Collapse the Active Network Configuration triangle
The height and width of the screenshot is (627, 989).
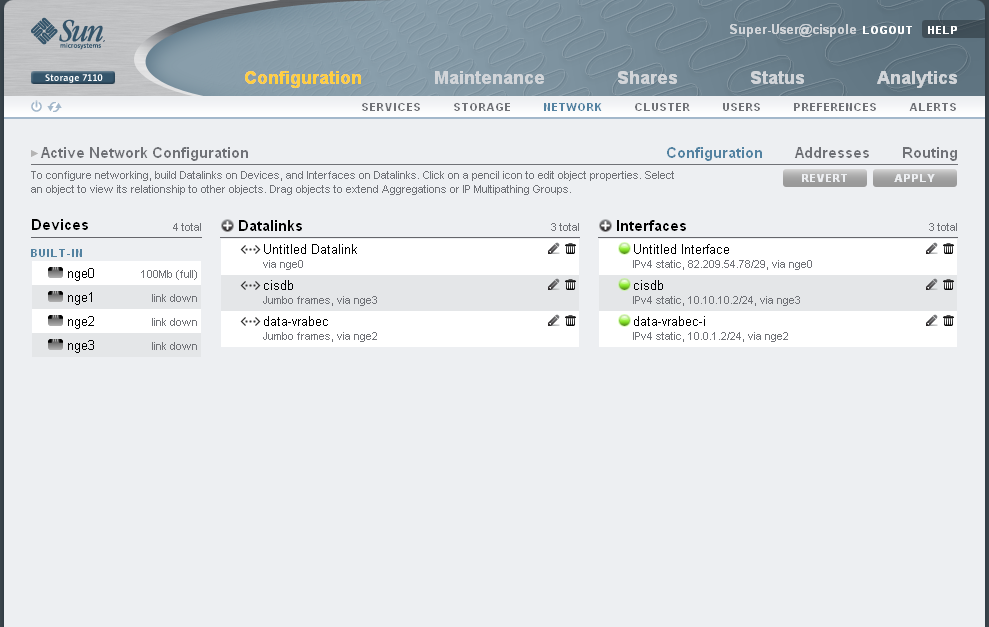pos(34,153)
